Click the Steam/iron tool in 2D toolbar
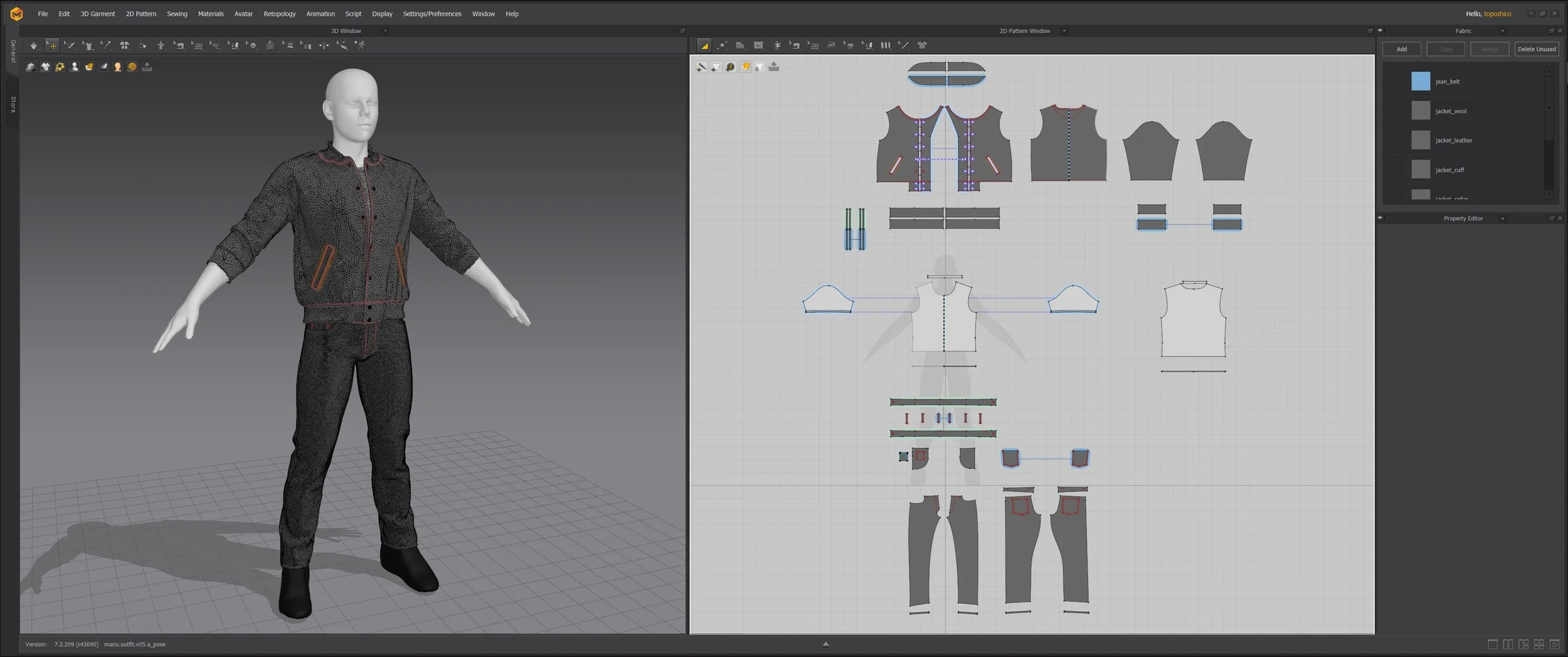 831,45
